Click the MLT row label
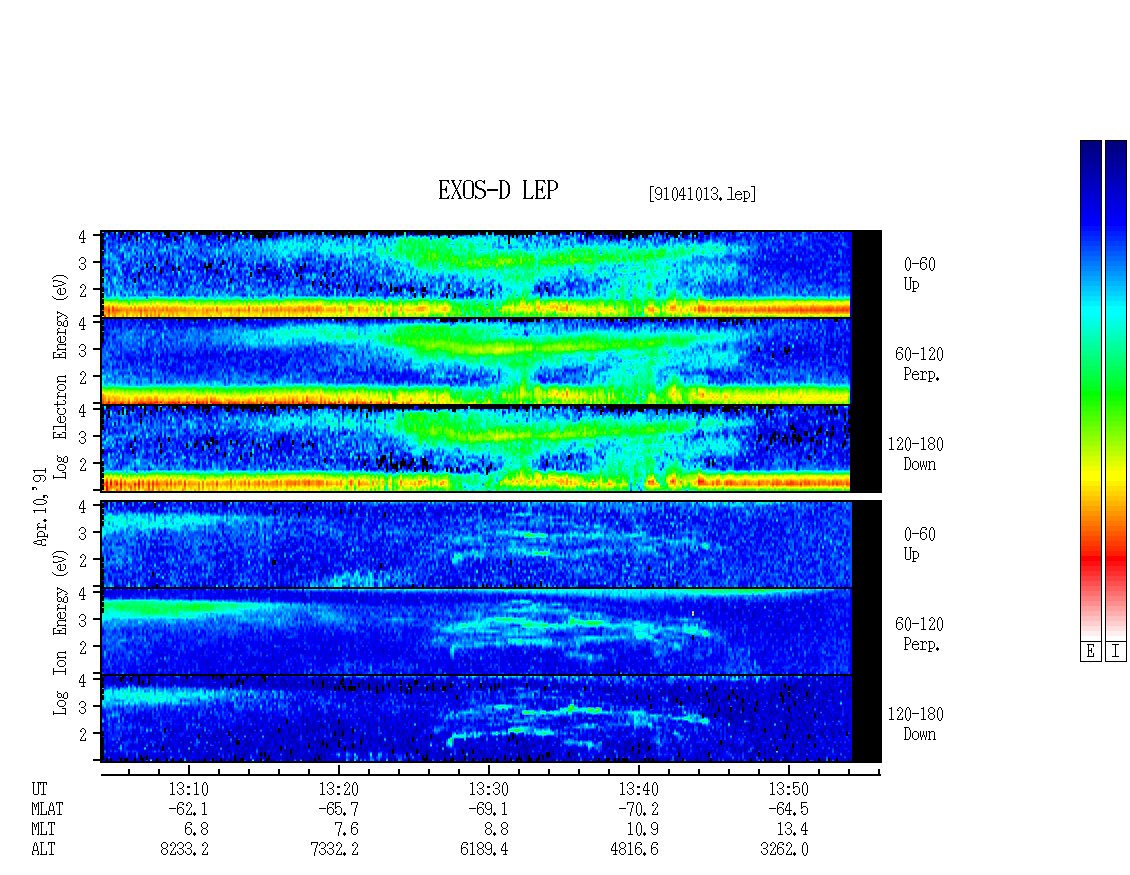Image resolution: width=1130 pixels, height=875 pixels. (x=43, y=830)
